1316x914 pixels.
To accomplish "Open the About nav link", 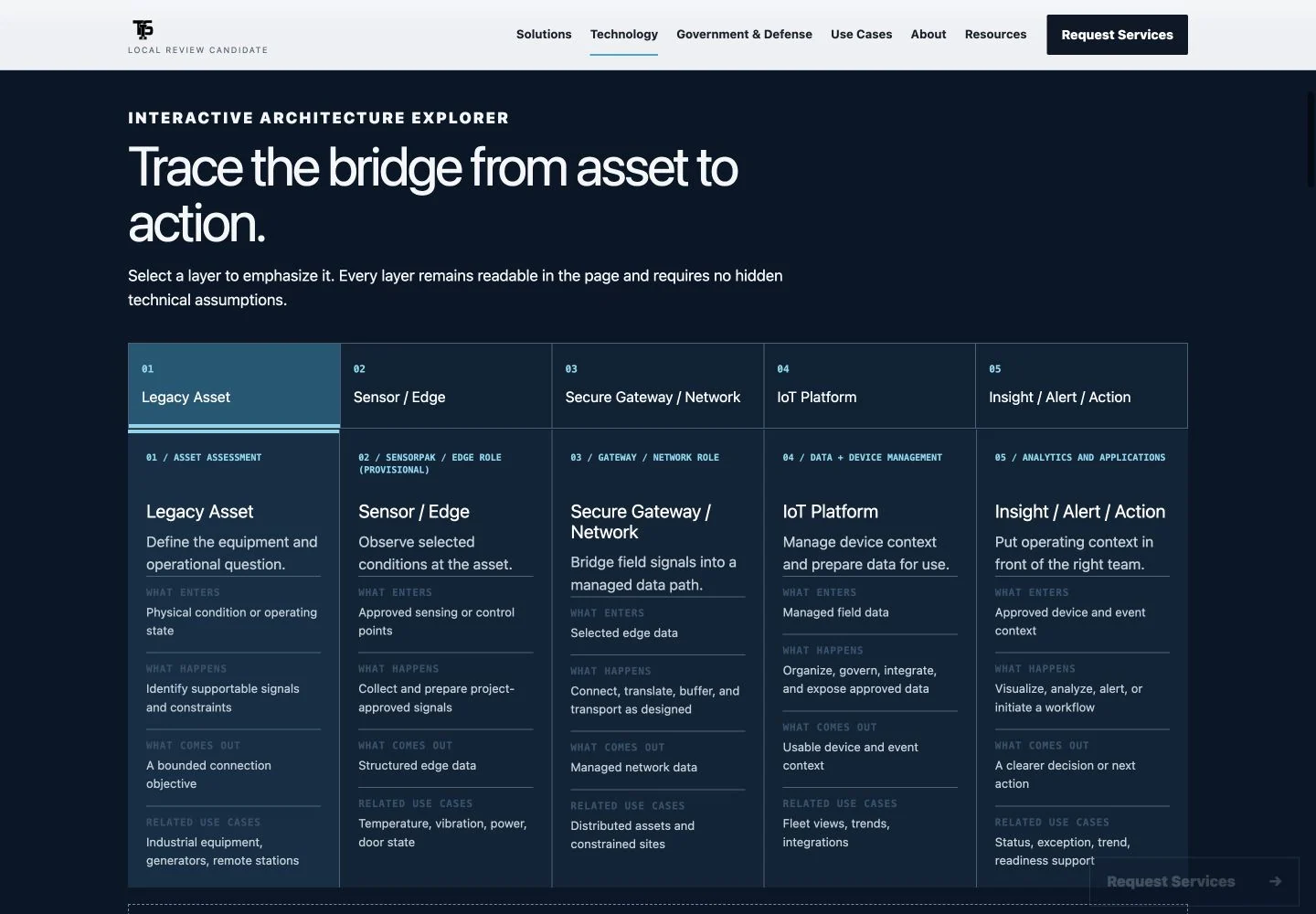I will [929, 34].
